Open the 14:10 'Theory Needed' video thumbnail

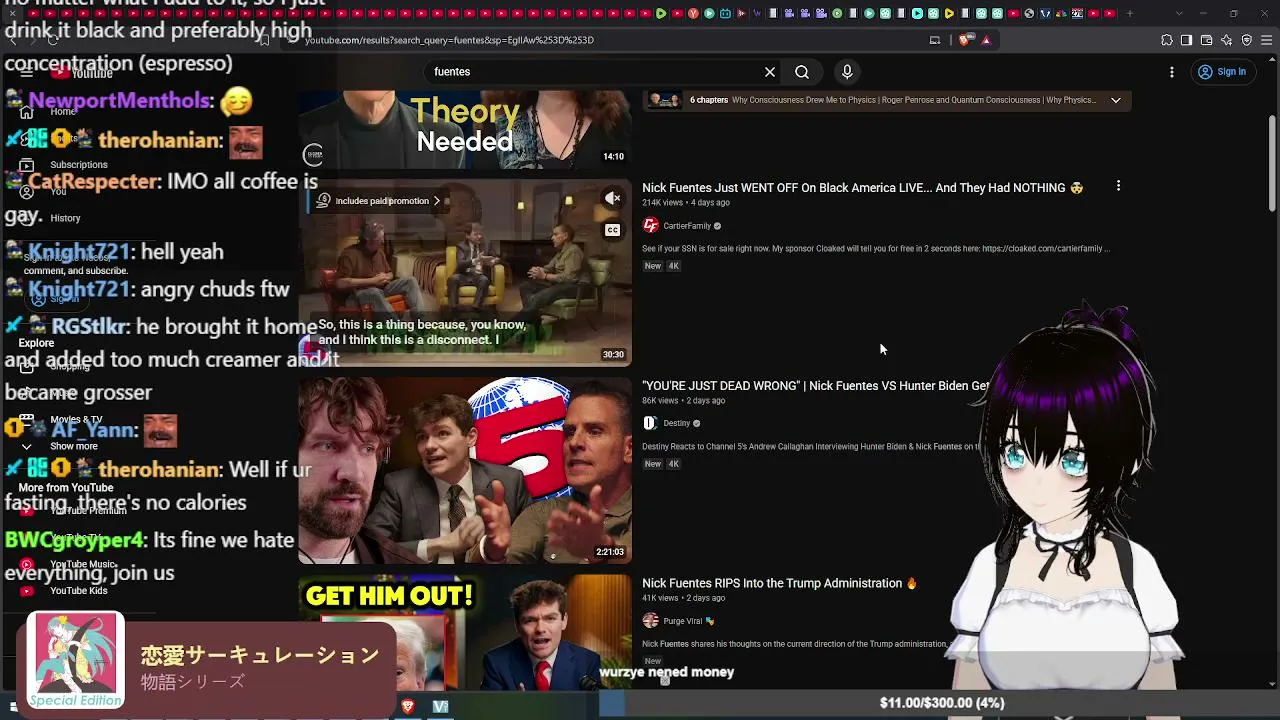[x=465, y=129]
